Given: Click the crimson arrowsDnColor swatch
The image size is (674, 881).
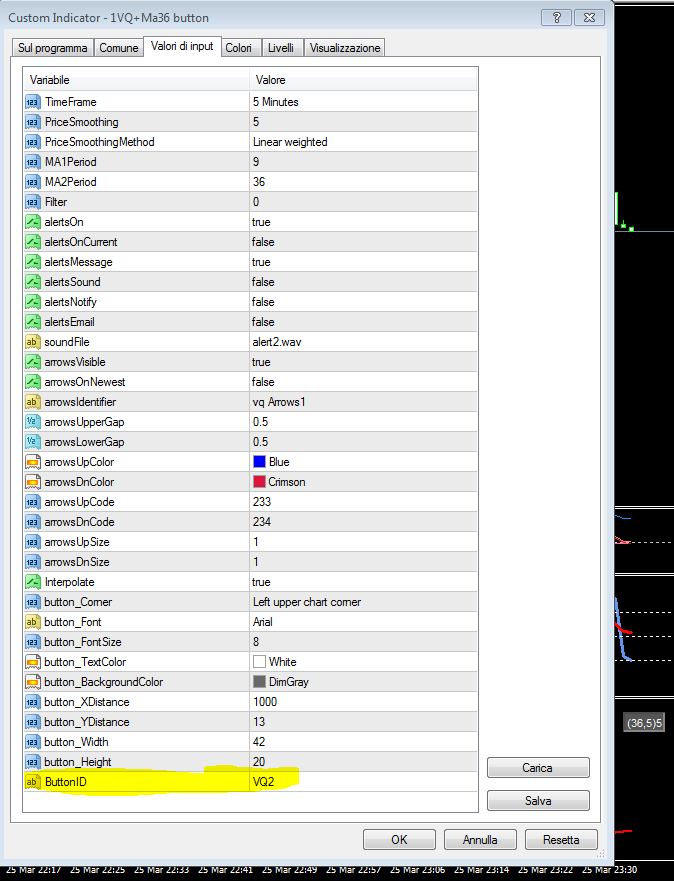Looking at the screenshot, I should (x=259, y=482).
